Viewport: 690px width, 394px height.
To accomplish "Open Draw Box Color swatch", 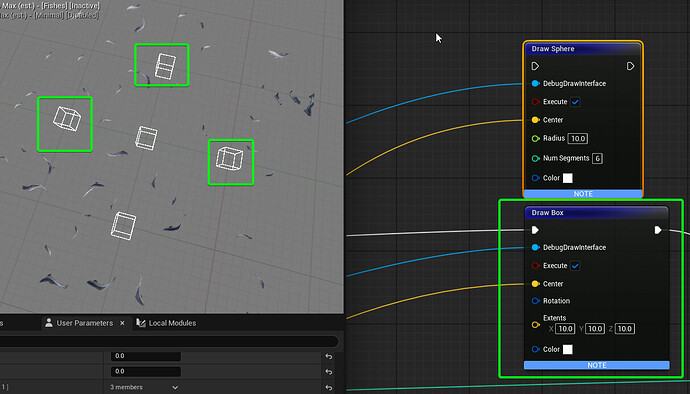I will [568, 350].
